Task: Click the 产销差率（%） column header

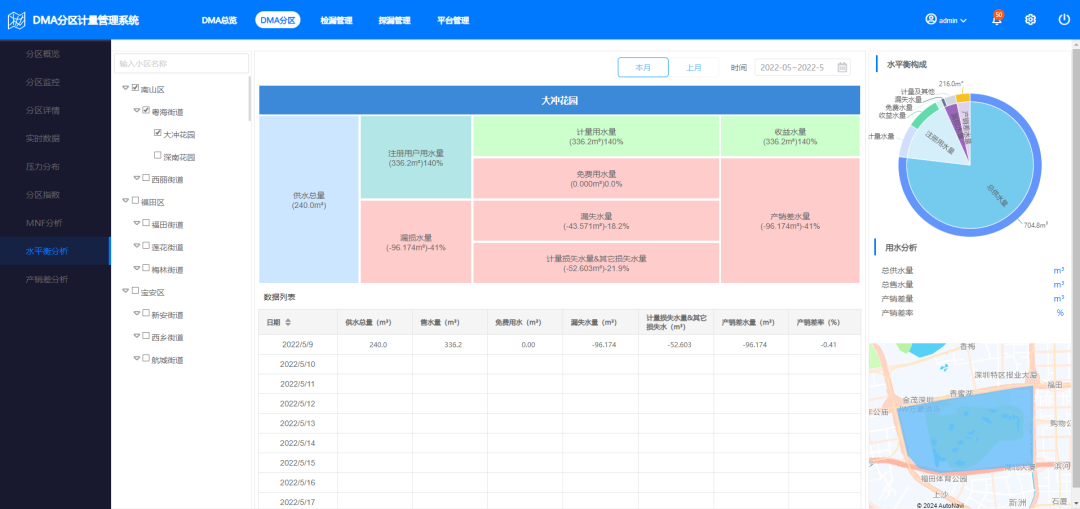Action: [x=824, y=322]
